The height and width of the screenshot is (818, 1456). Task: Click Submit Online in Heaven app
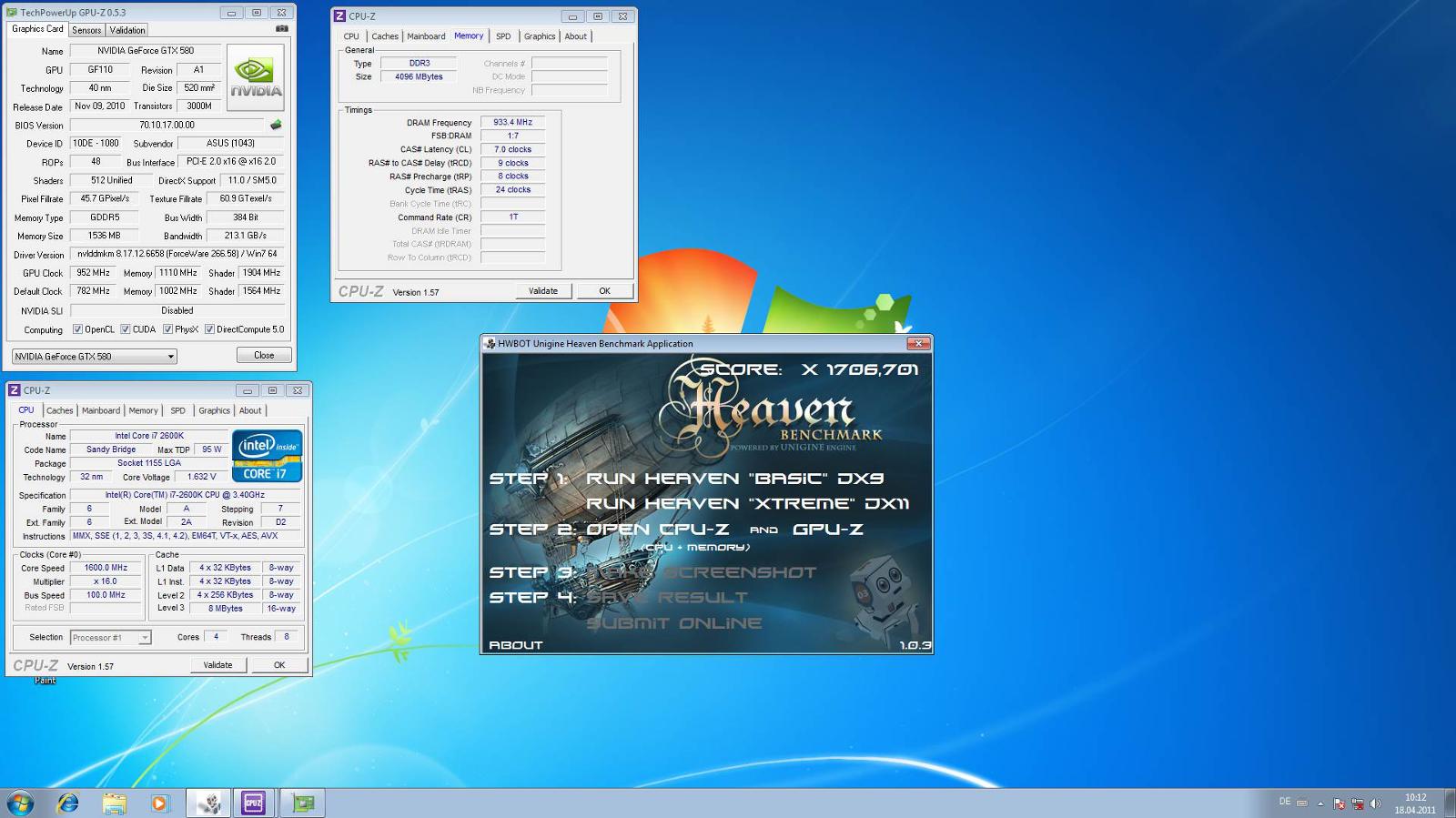click(674, 623)
